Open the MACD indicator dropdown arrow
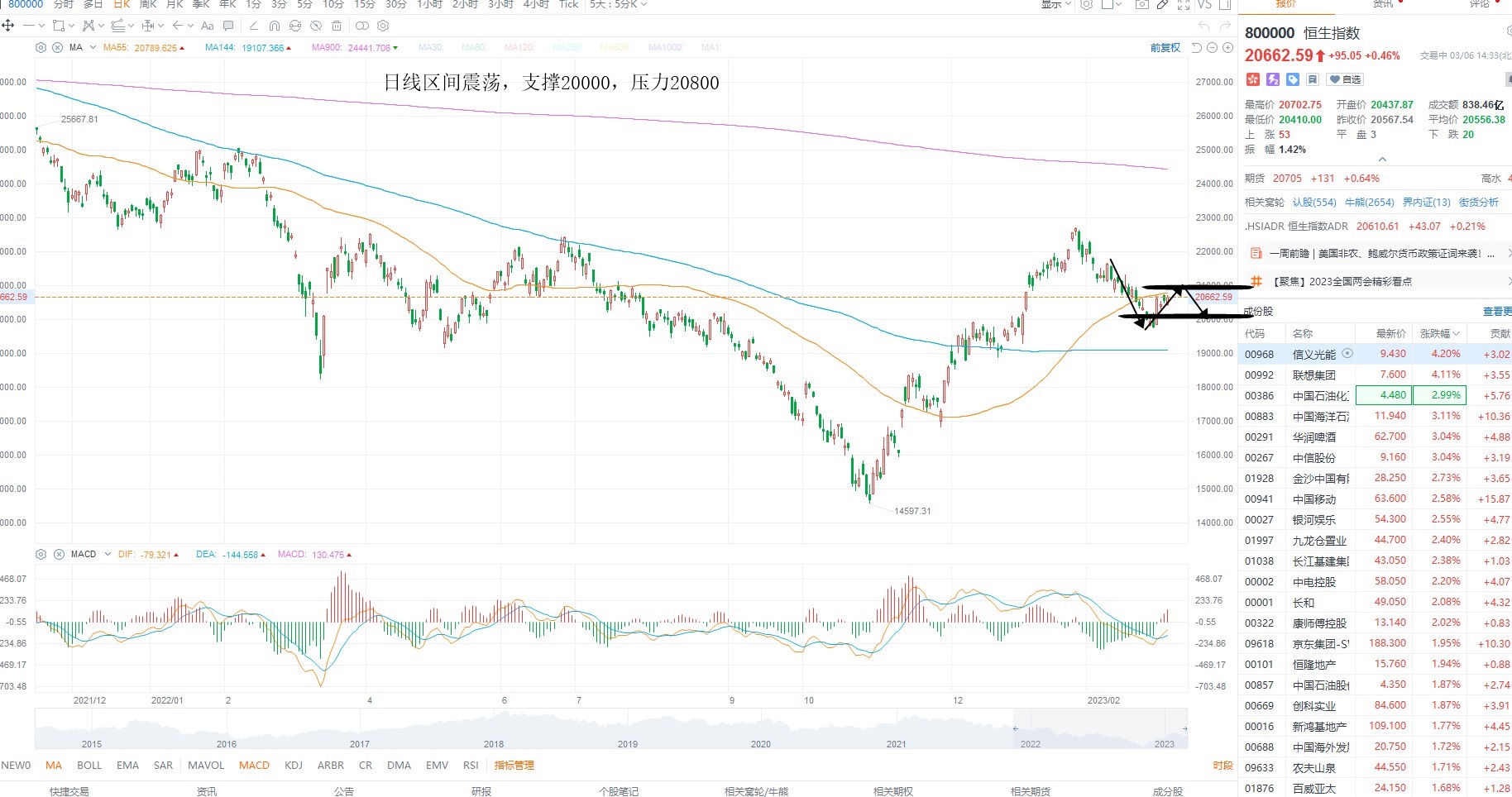The image size is (1512, 797). point(108,554)
